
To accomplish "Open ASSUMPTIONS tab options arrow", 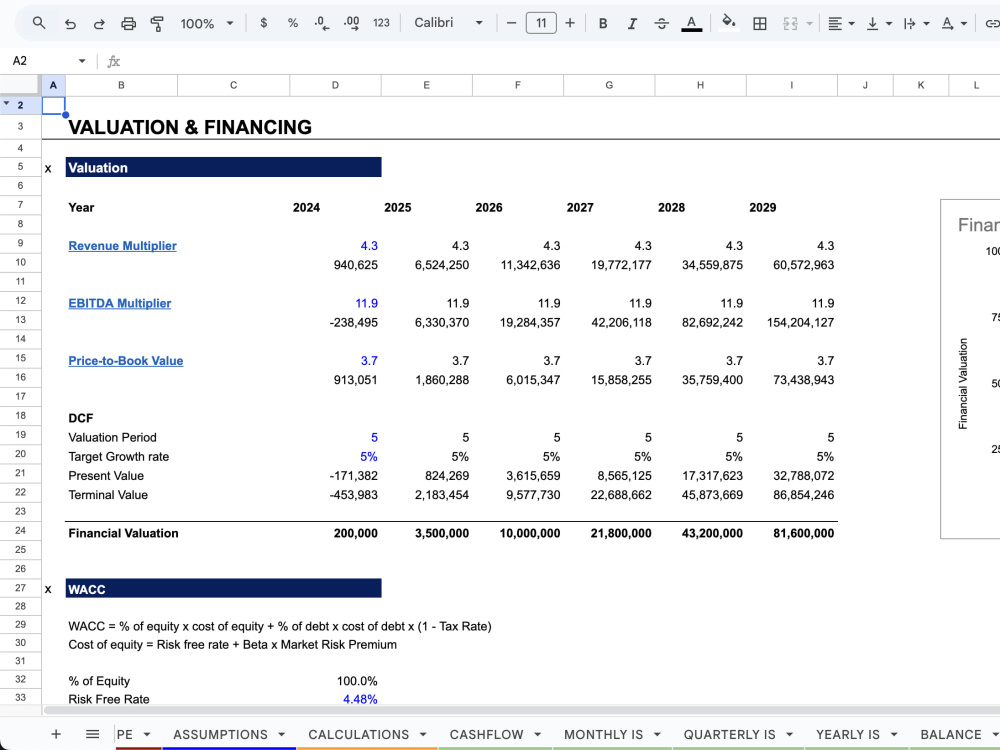I will click(x=281, y=735).
